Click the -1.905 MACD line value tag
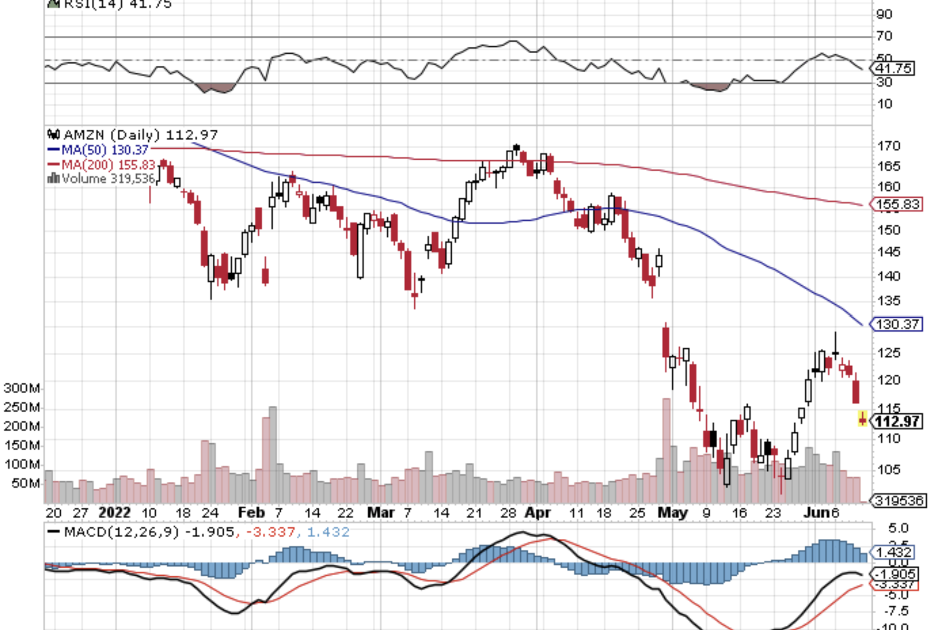 point(894,574)
